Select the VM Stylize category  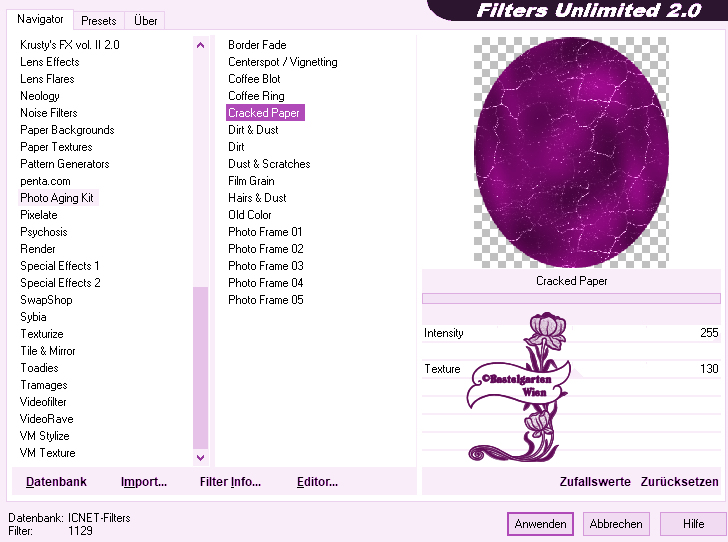coord(44,436)
